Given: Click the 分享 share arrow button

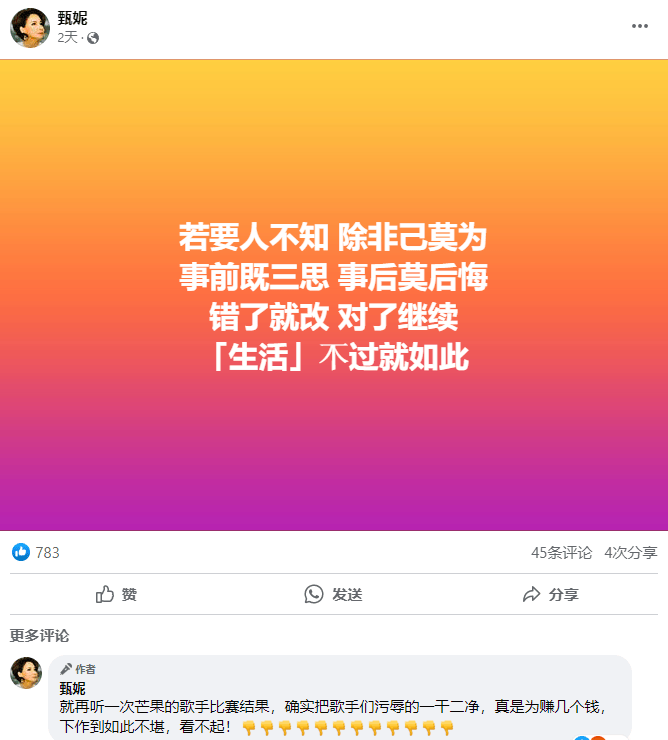Looking at the screenshot, I should pyautogui.click(x=550, y=594).
